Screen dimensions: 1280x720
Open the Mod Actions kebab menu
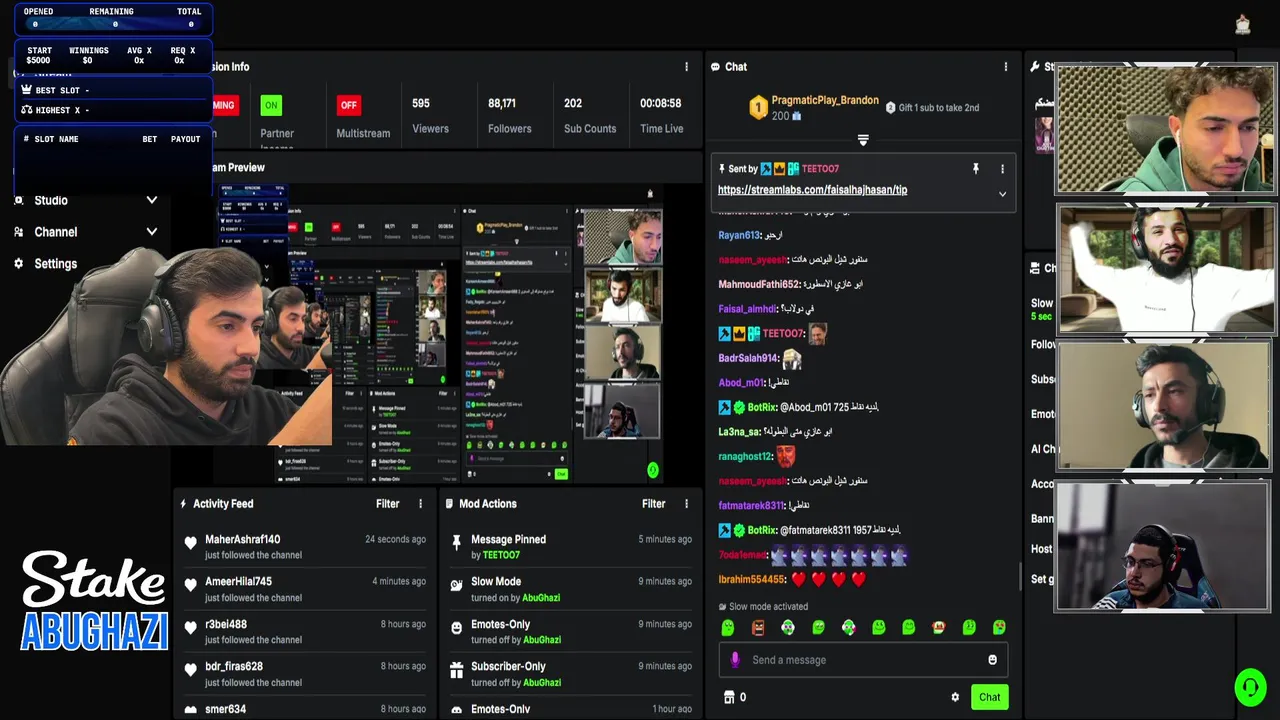686,504
